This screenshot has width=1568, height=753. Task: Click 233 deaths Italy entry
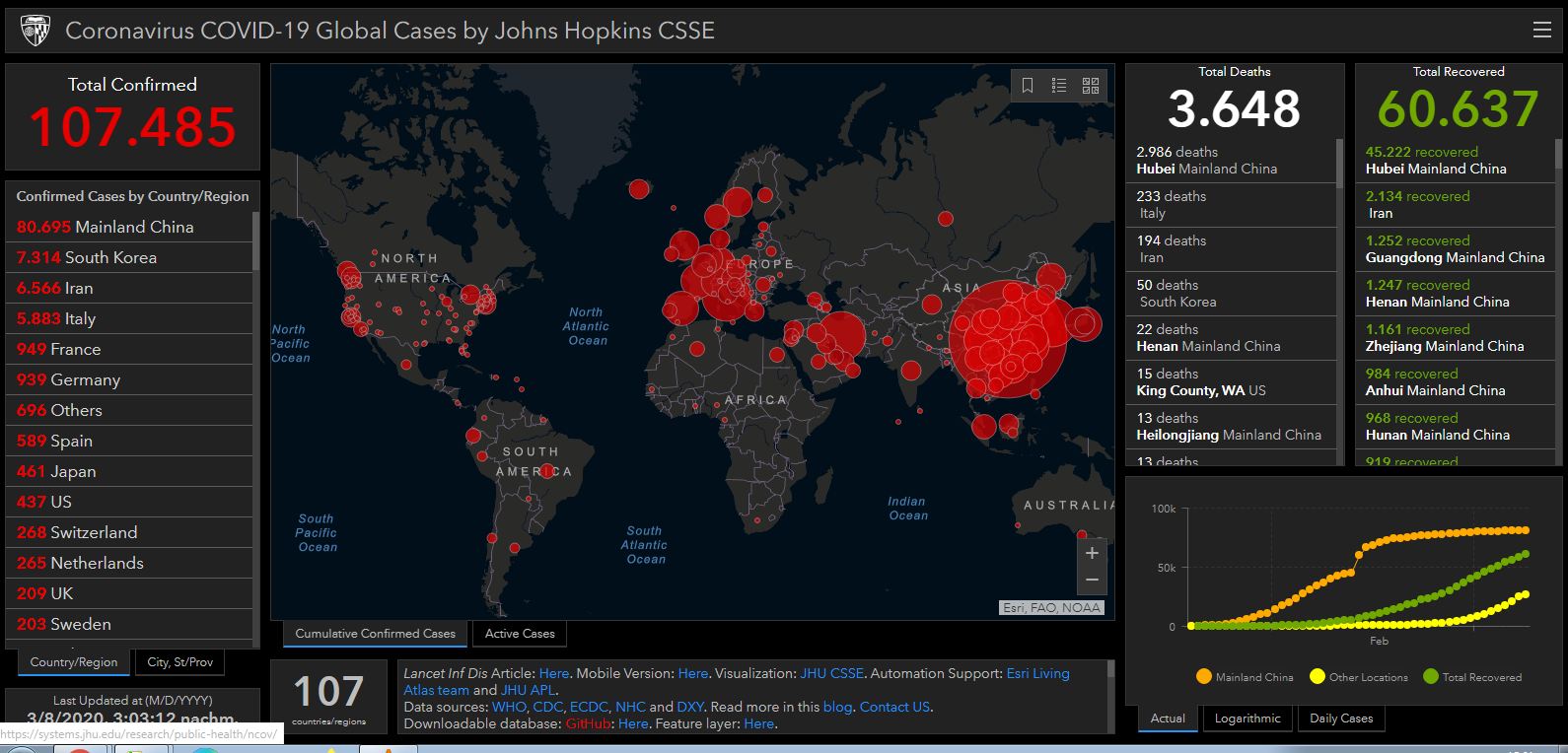coord(1231,205)
